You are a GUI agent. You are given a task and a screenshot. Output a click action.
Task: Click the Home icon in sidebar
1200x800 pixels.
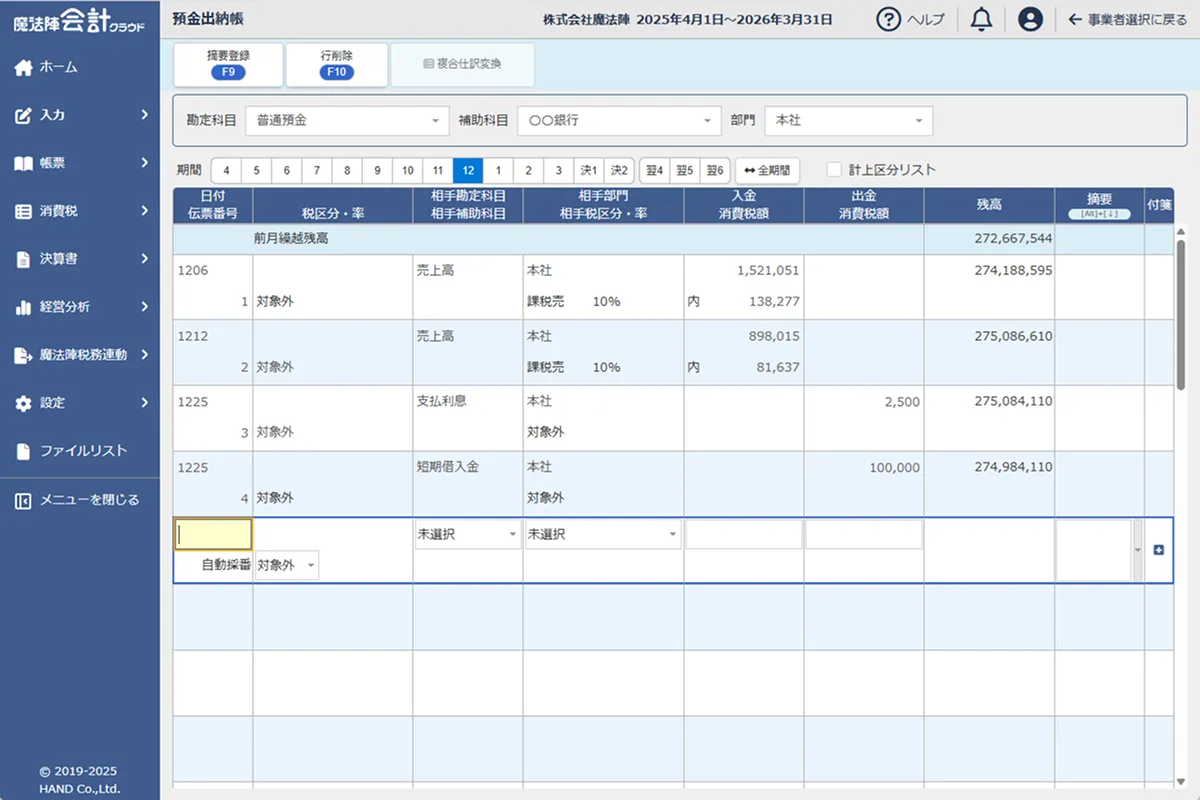[24, 68]
